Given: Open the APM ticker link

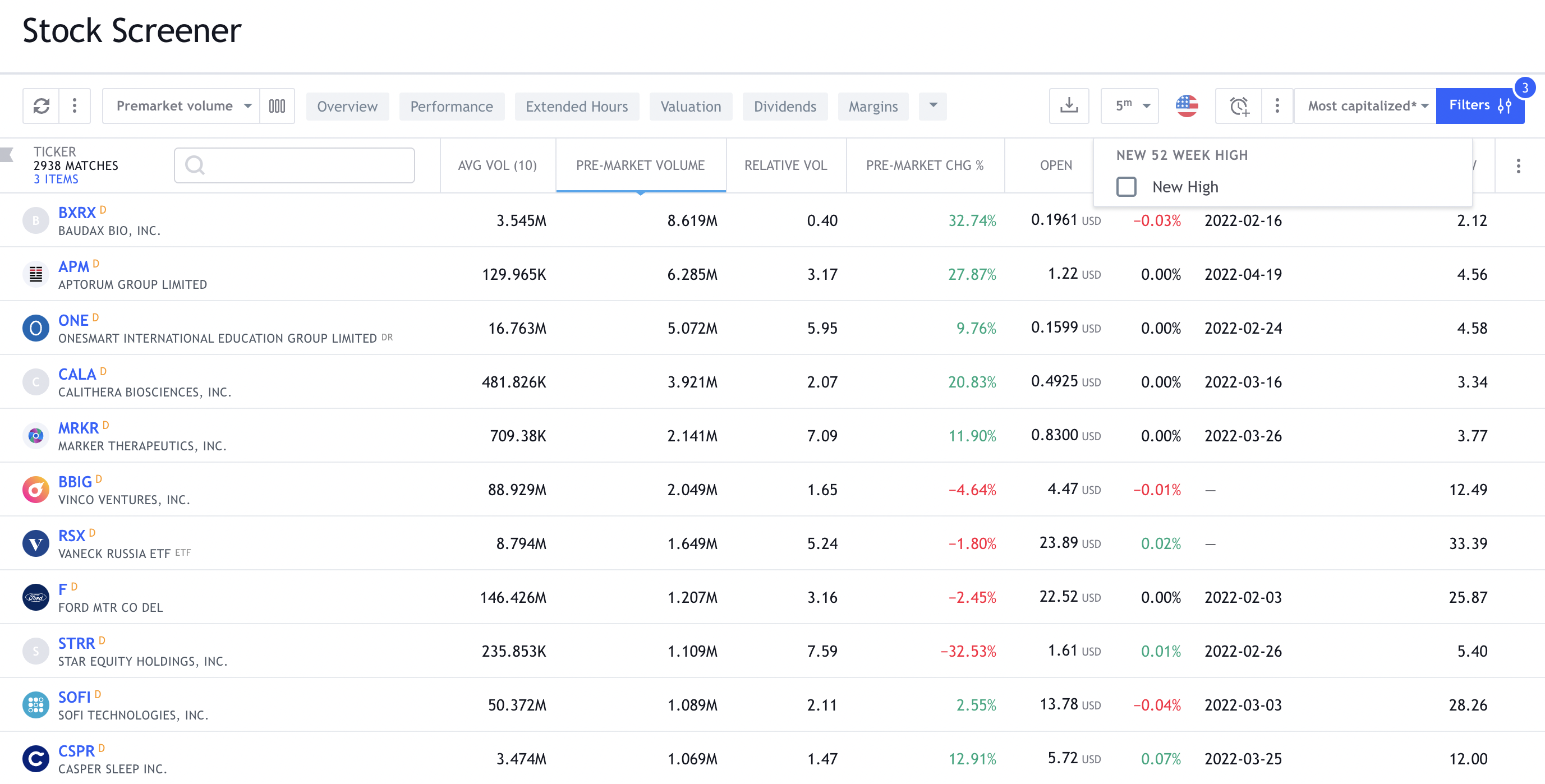Looking at the screenshot, I should pos(73,267).
